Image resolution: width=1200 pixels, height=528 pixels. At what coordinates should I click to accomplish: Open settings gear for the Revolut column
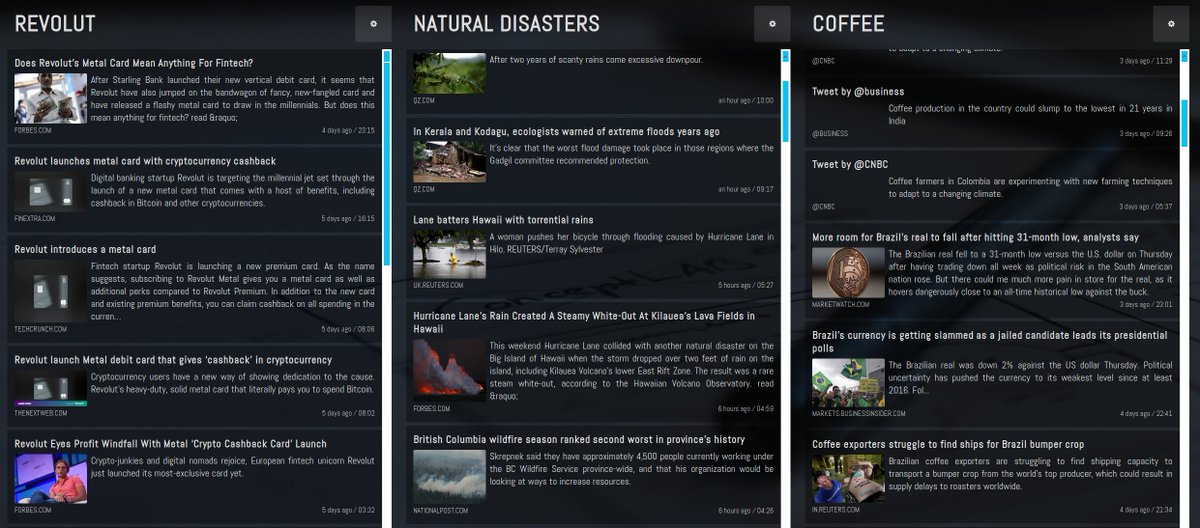[373, 23]
